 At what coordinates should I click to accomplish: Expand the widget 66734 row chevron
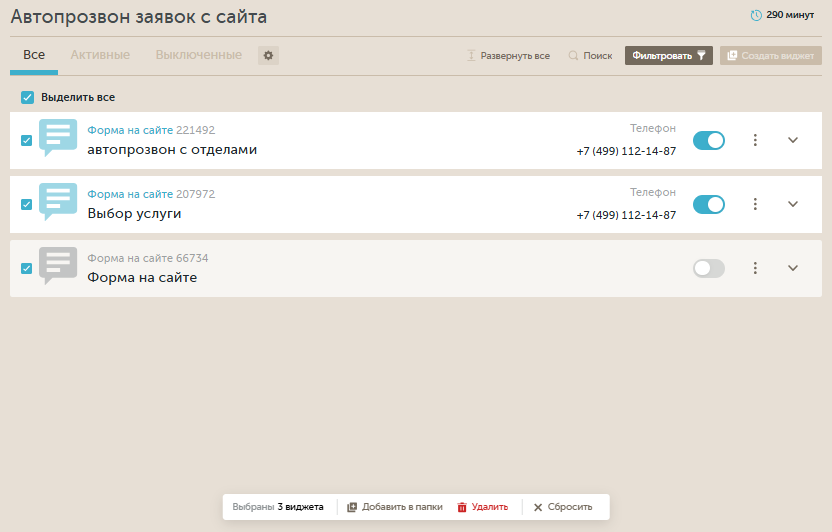point(793,268)
